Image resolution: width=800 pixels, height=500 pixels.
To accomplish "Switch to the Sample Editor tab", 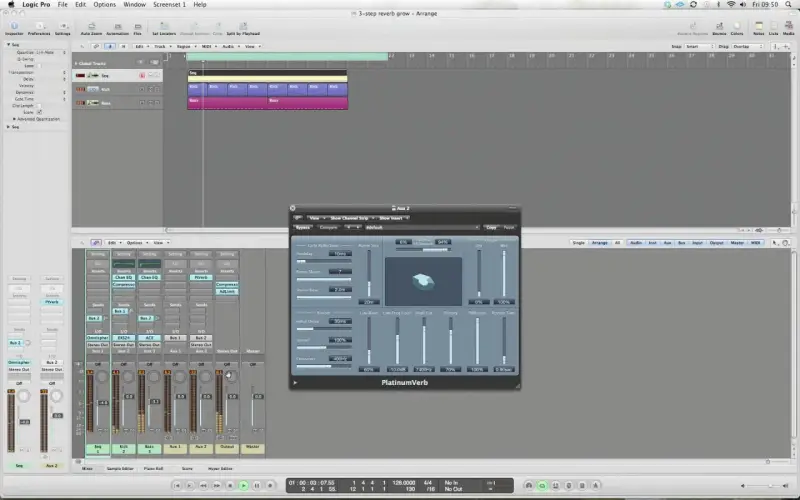I will (120, 468).
